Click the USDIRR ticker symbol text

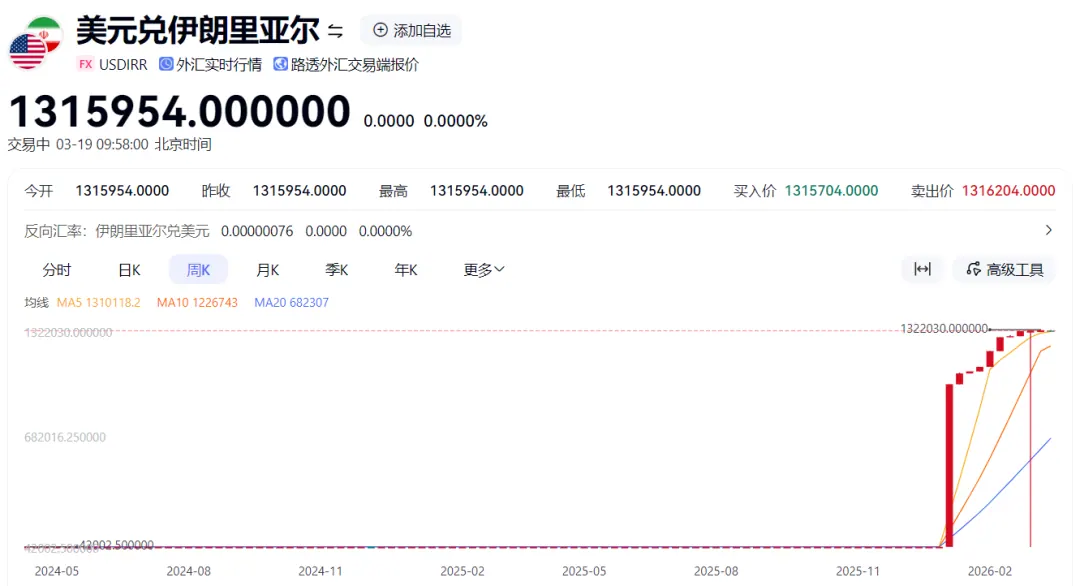click(123, 64)
